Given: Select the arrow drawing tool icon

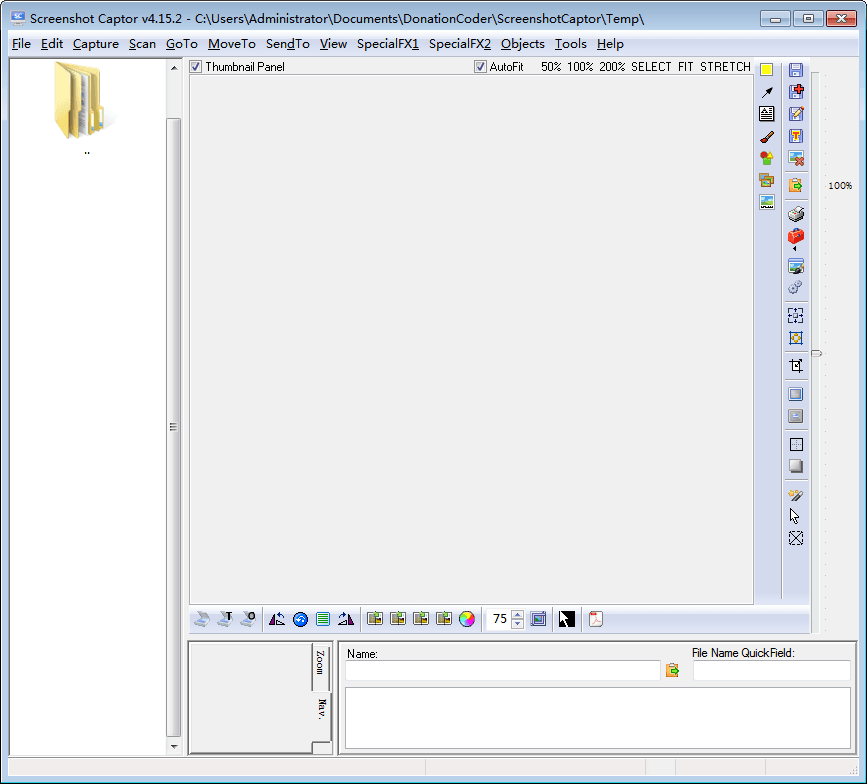Looking at the screenshot, I should (767, 92).
